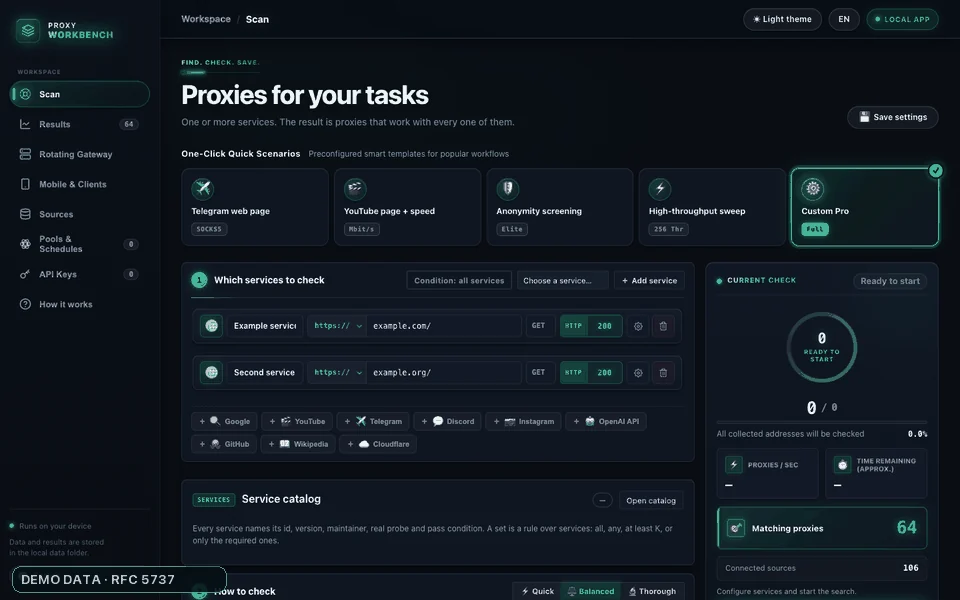
Task: Open the EN language selector
Action: [844, 19]
